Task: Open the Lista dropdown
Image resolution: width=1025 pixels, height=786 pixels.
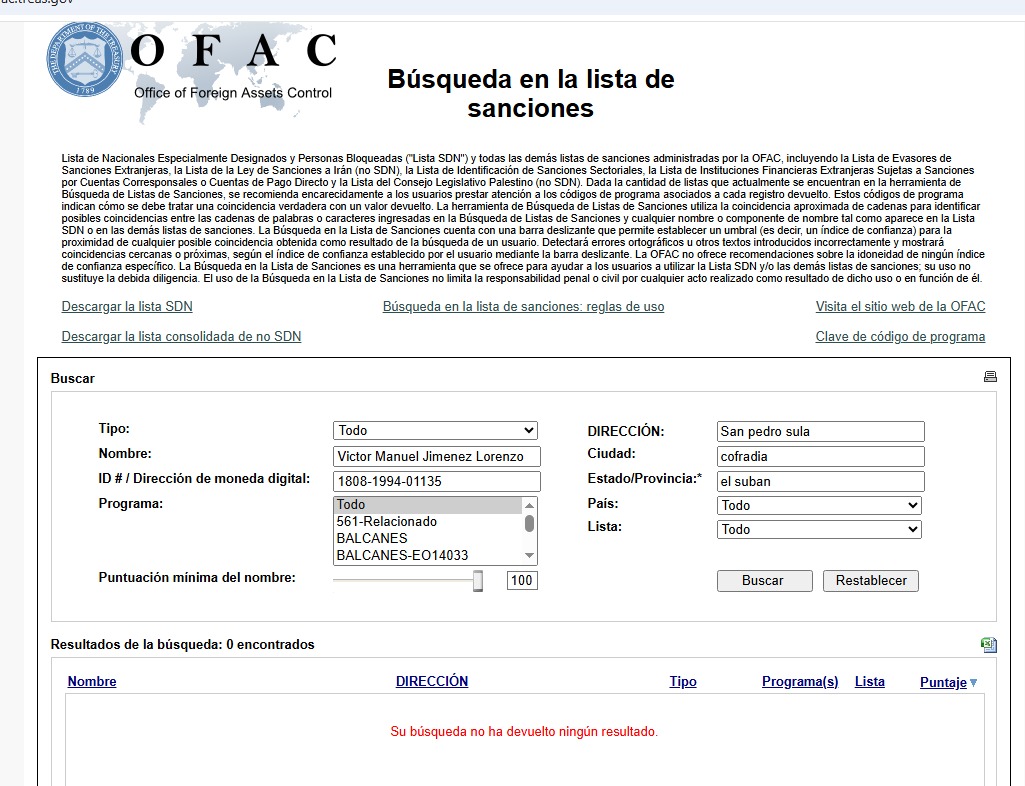Action: pyautogui.click(x=819, y=529)
